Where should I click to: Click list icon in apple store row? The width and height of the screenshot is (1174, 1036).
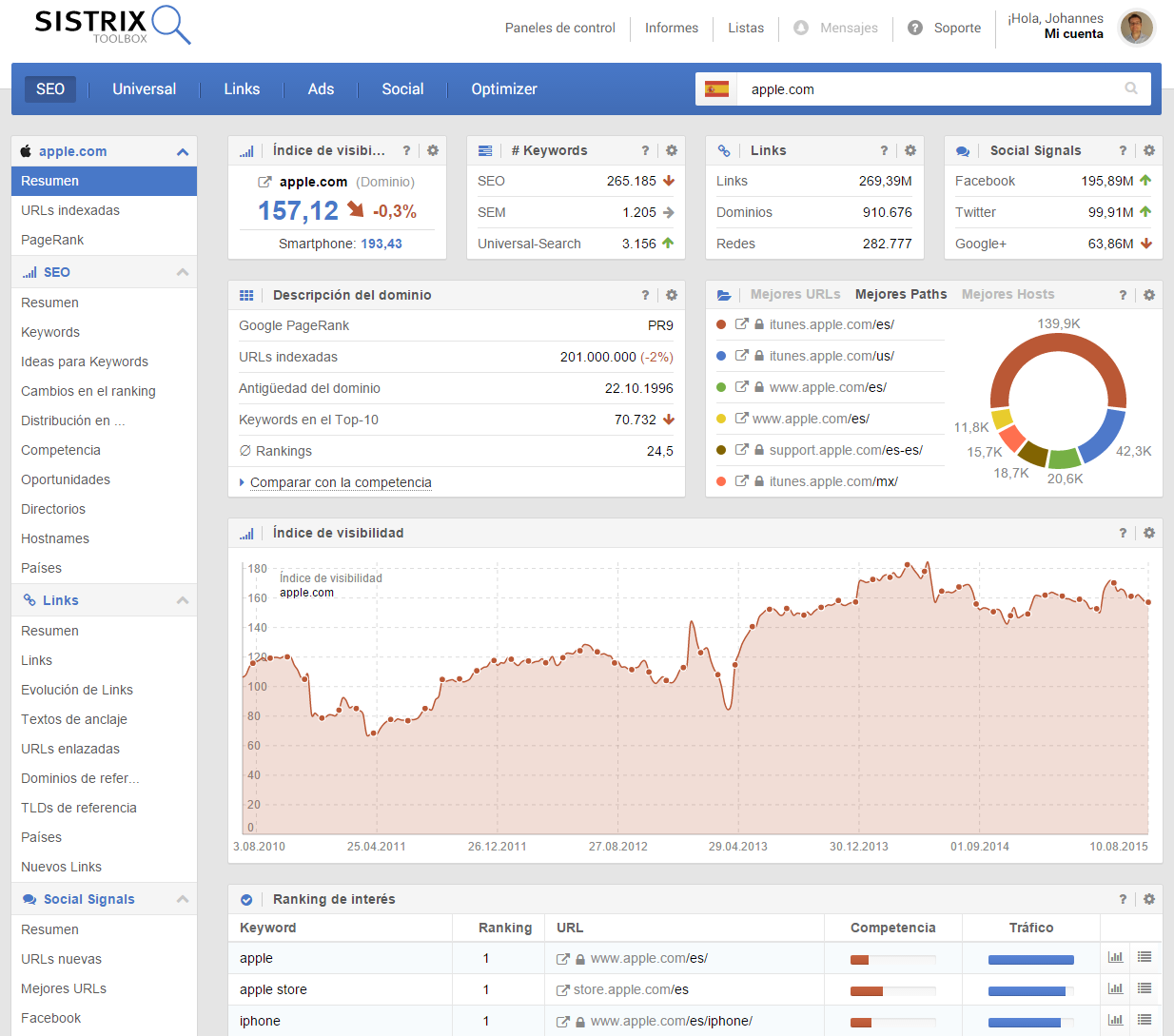(1145, 989)
